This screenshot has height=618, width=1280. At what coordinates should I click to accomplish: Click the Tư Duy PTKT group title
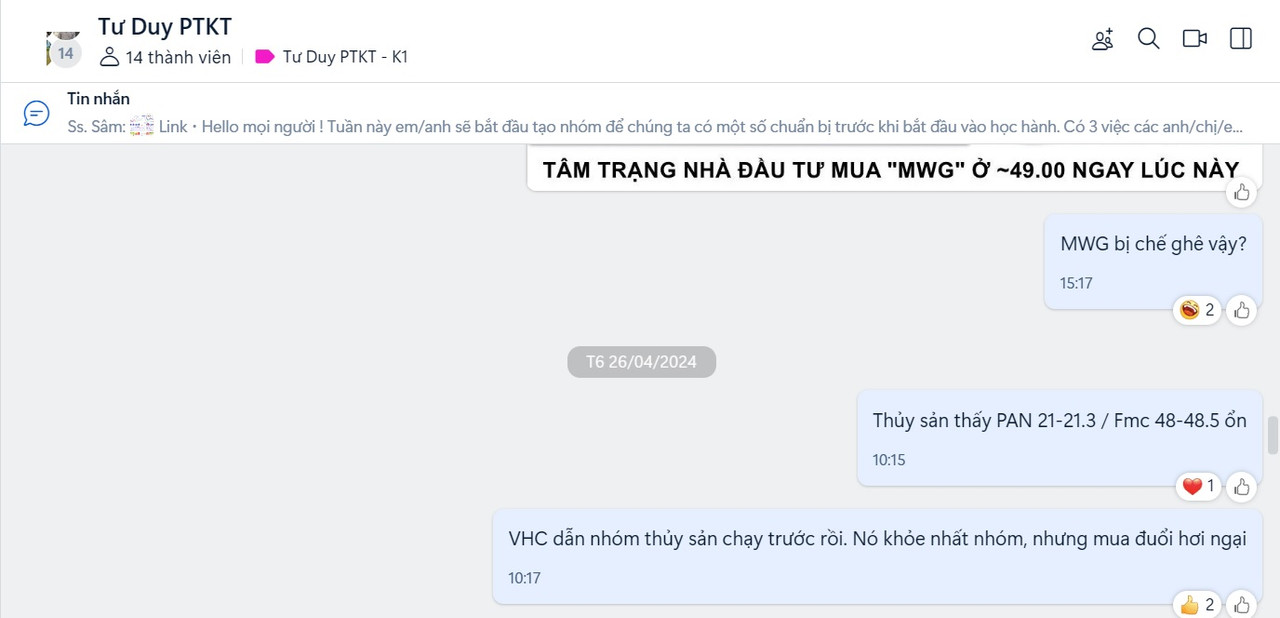point(165,26)
